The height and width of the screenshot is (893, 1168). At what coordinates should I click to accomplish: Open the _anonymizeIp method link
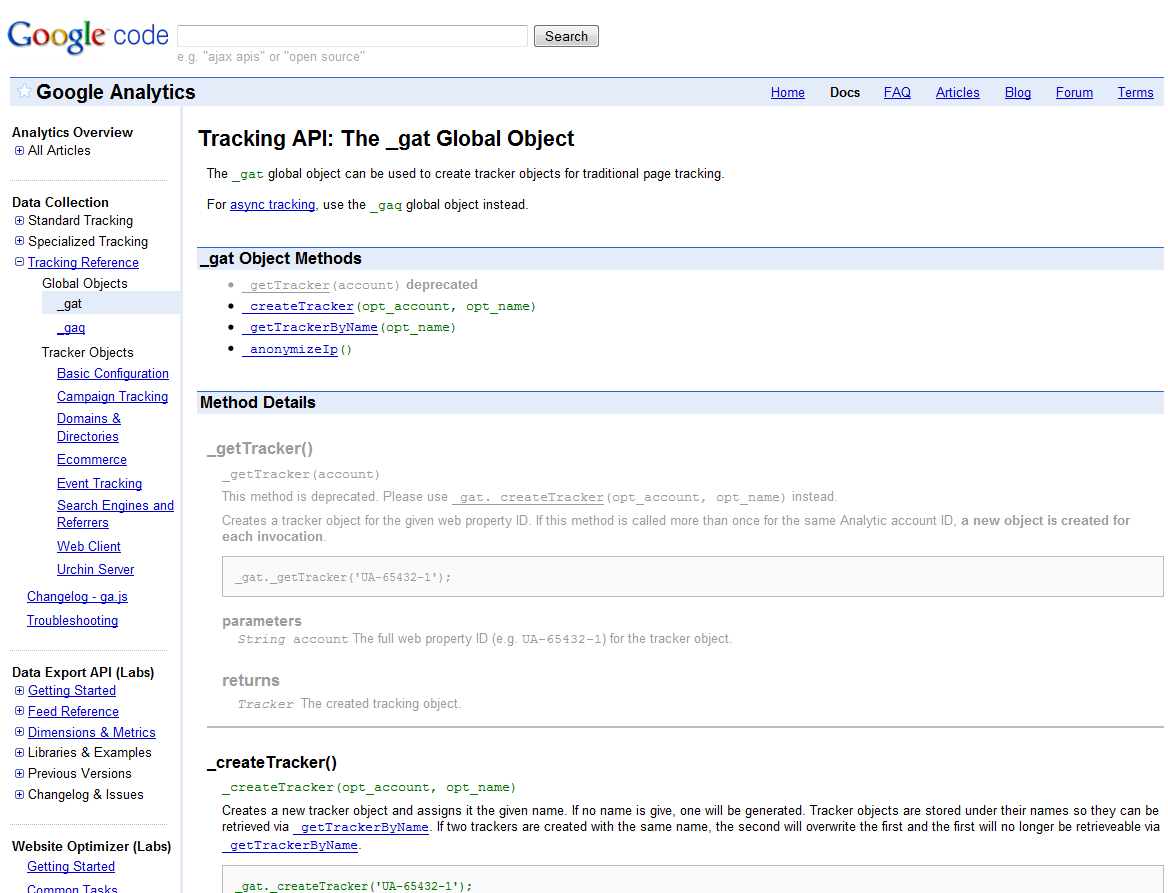pyautogui.click(x=290, y=349)
